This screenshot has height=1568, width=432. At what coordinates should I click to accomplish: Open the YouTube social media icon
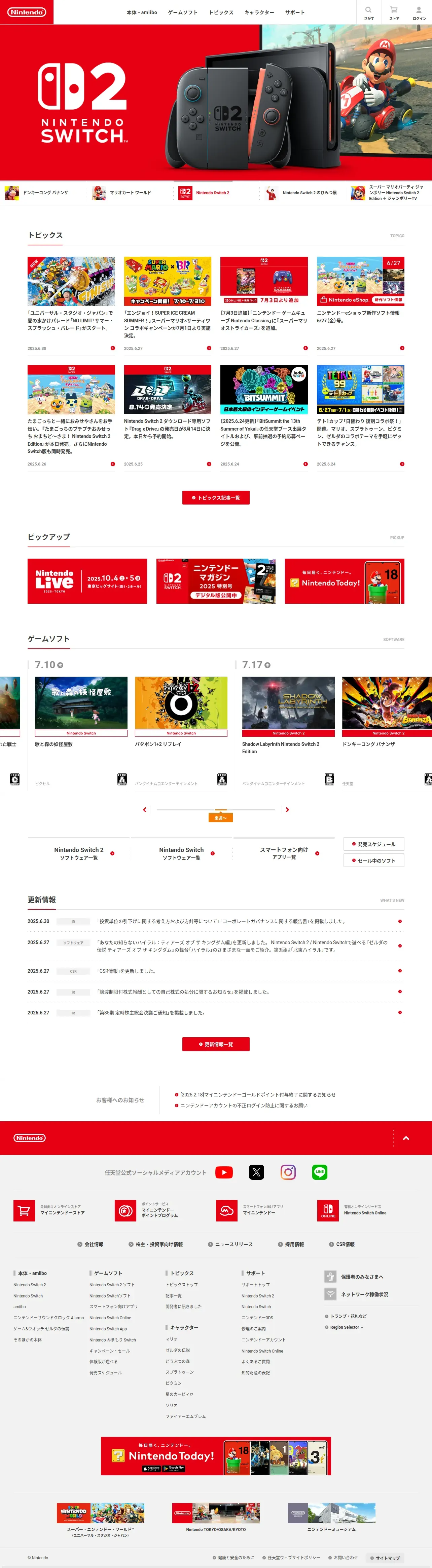click(x=224, y=1172)
